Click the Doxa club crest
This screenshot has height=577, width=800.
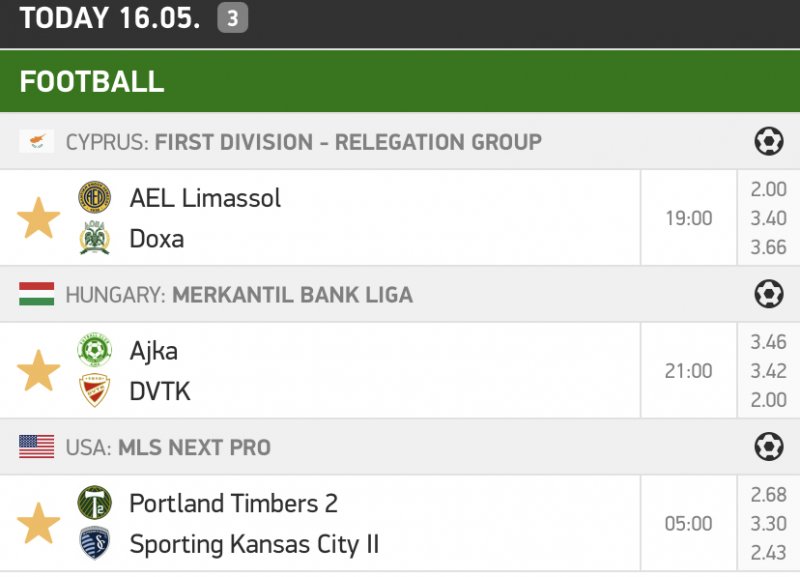click(95, 238)
